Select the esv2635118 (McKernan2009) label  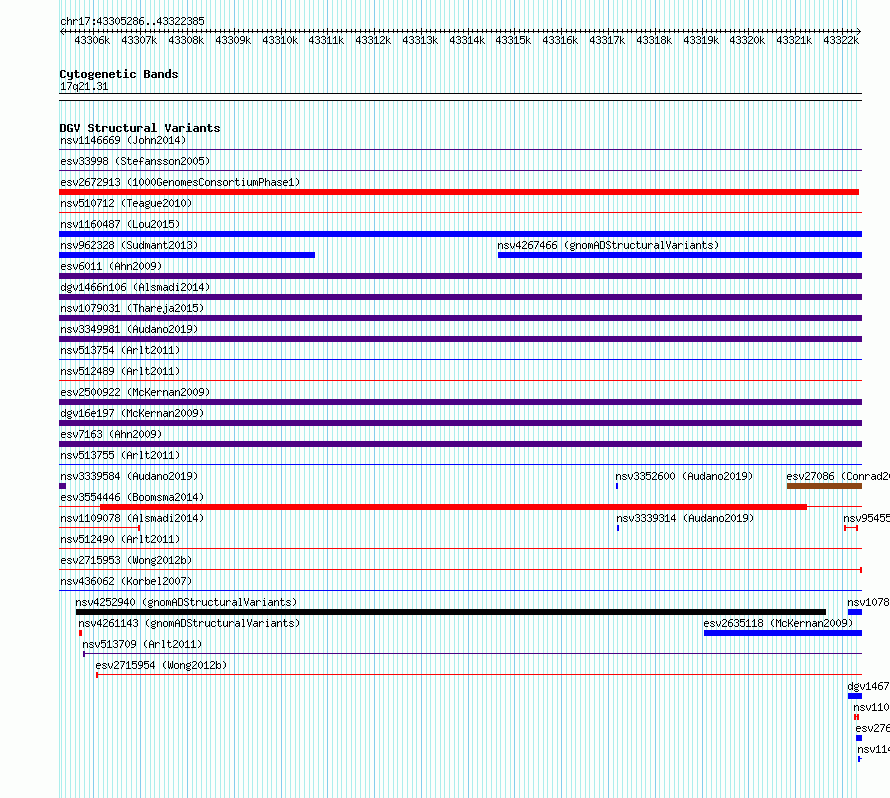(778, 623)
